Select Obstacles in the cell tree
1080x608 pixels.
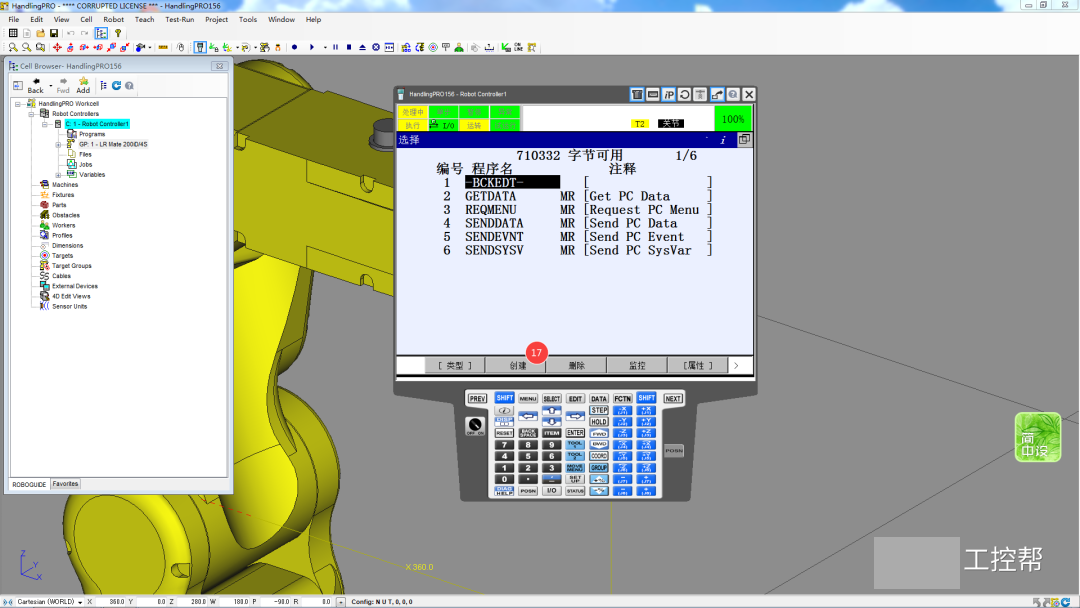tap(65, 215)
